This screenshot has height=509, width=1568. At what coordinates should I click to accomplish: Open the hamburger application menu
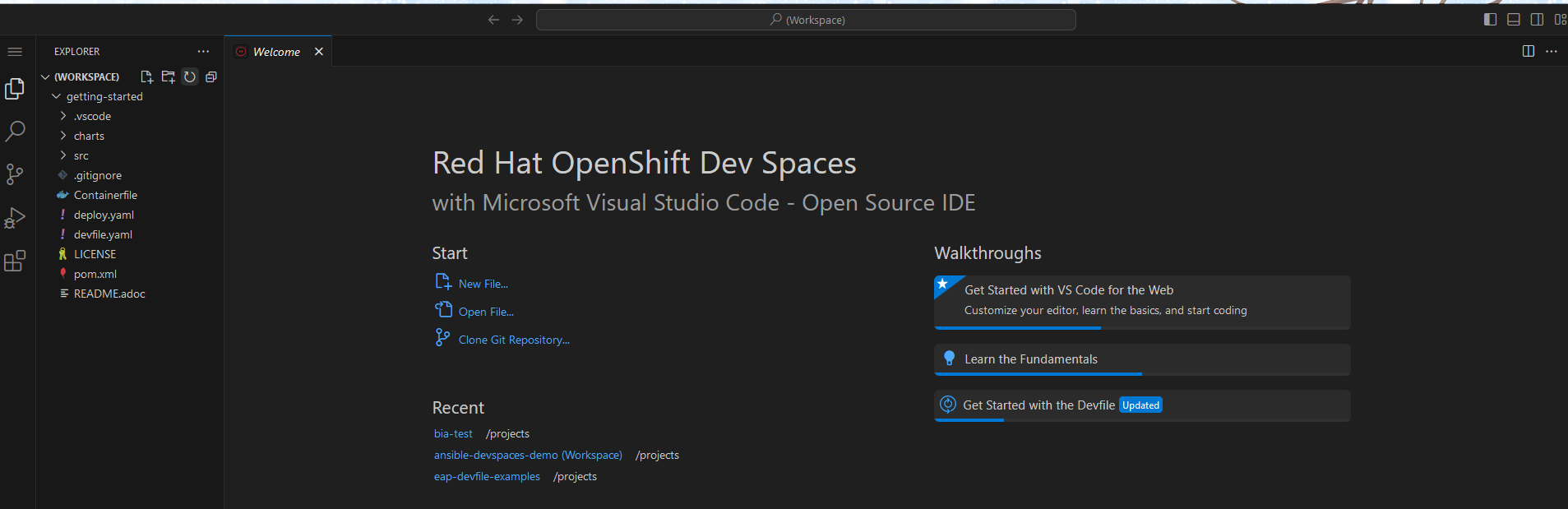[x=15, y=52]
